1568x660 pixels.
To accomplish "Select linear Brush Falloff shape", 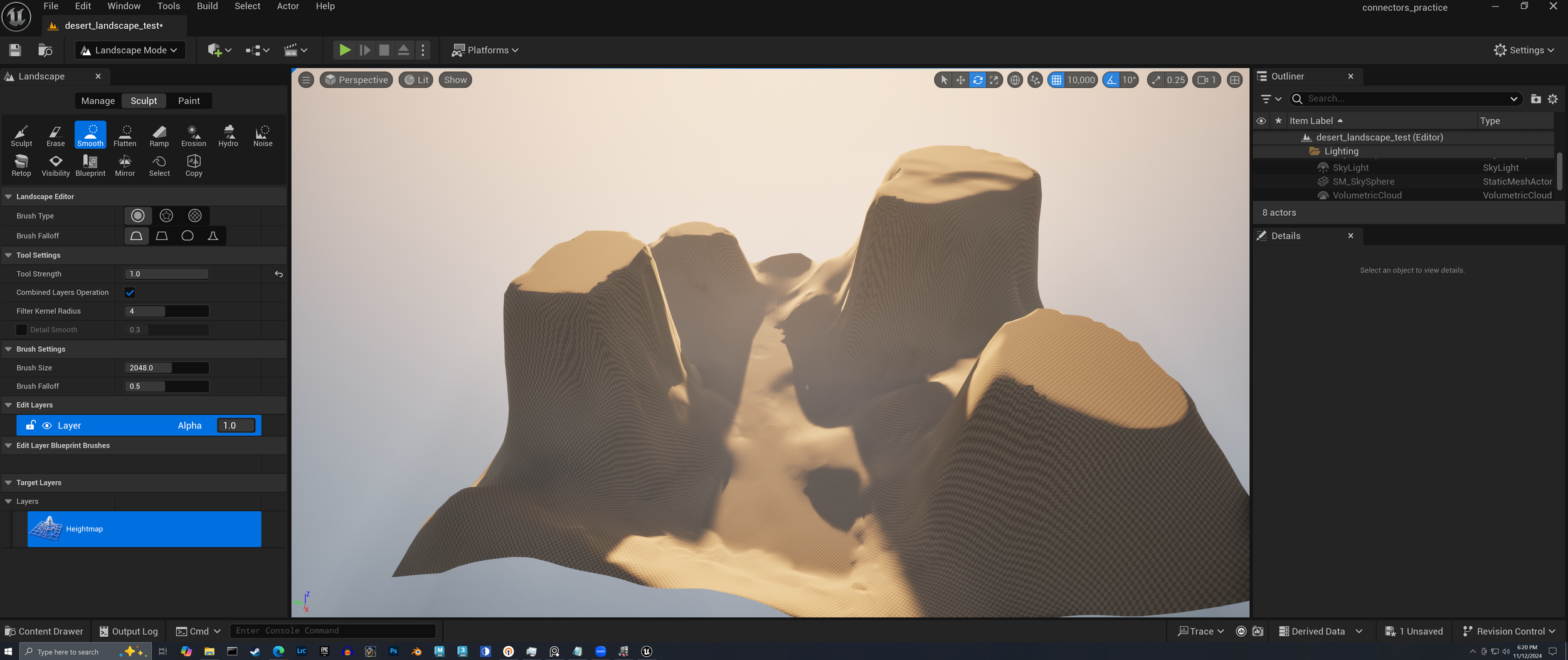I will [x=162, y=236].
